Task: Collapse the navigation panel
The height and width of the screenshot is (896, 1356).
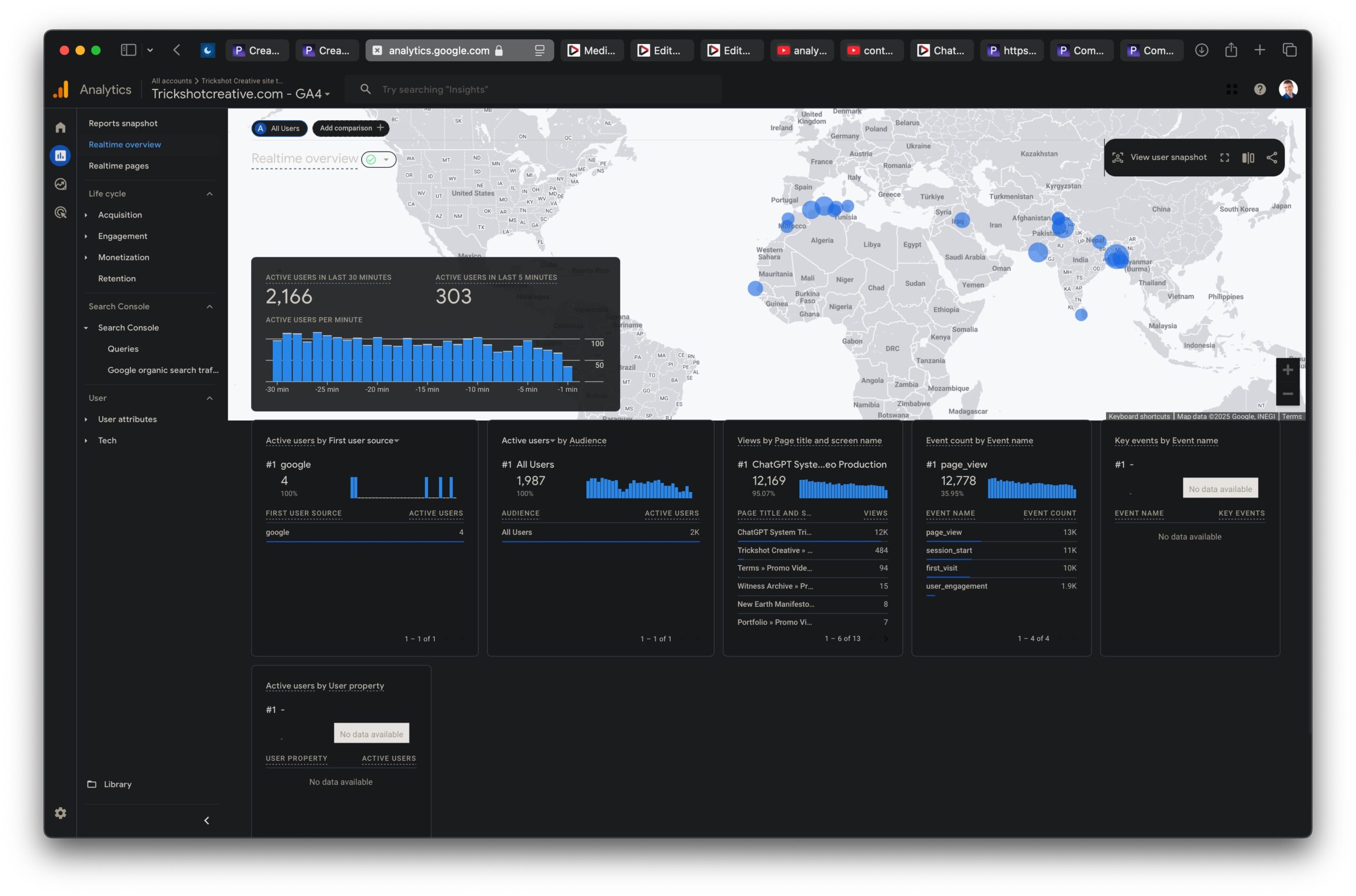Action: click(x=207, y=821)
